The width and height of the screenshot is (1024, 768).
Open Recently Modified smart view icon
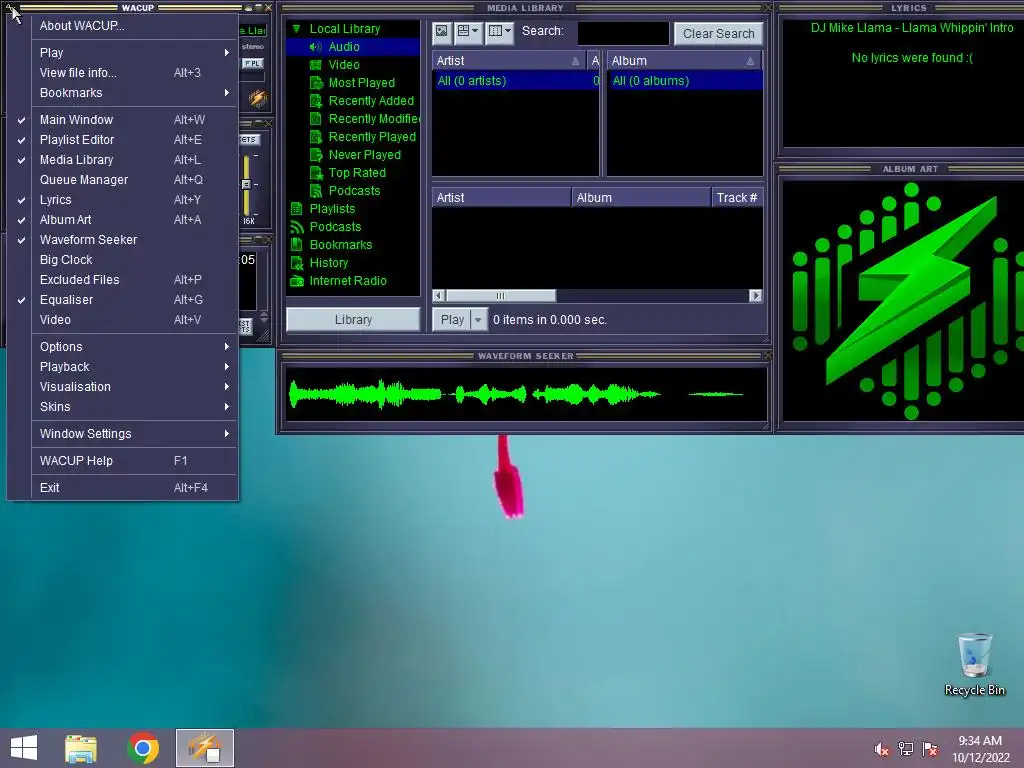click(316, 119)
